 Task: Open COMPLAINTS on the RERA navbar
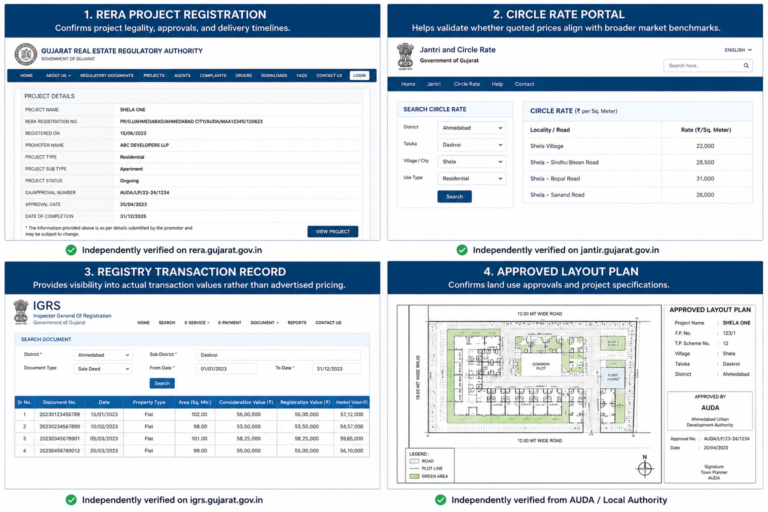click(x=213, y=75)
